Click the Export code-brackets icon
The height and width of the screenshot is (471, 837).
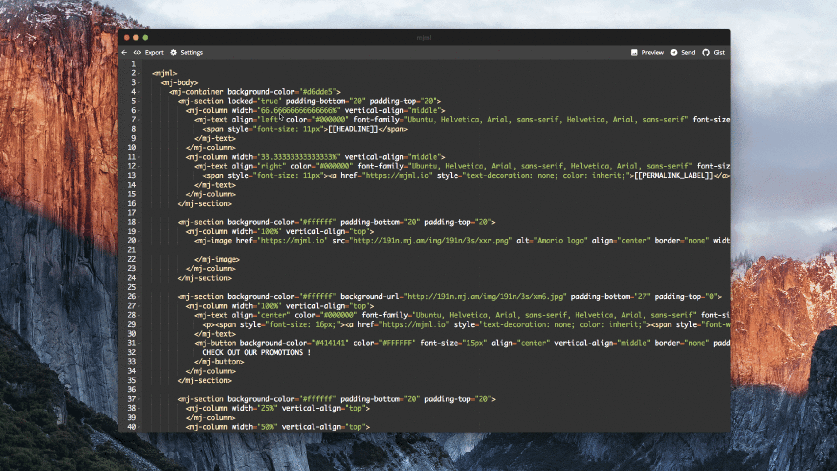point(137,52)
